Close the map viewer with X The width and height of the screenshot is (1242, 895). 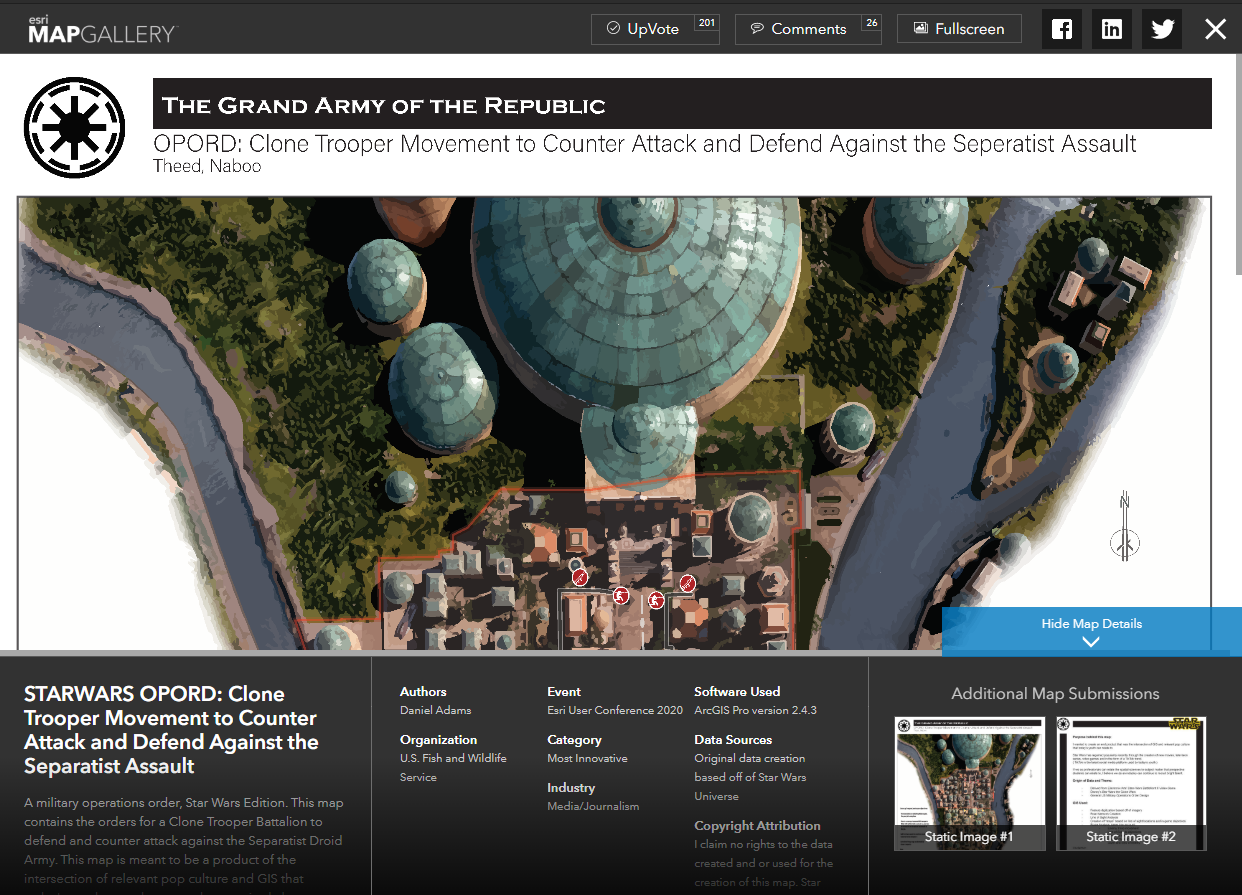[x=1215, y=29]
